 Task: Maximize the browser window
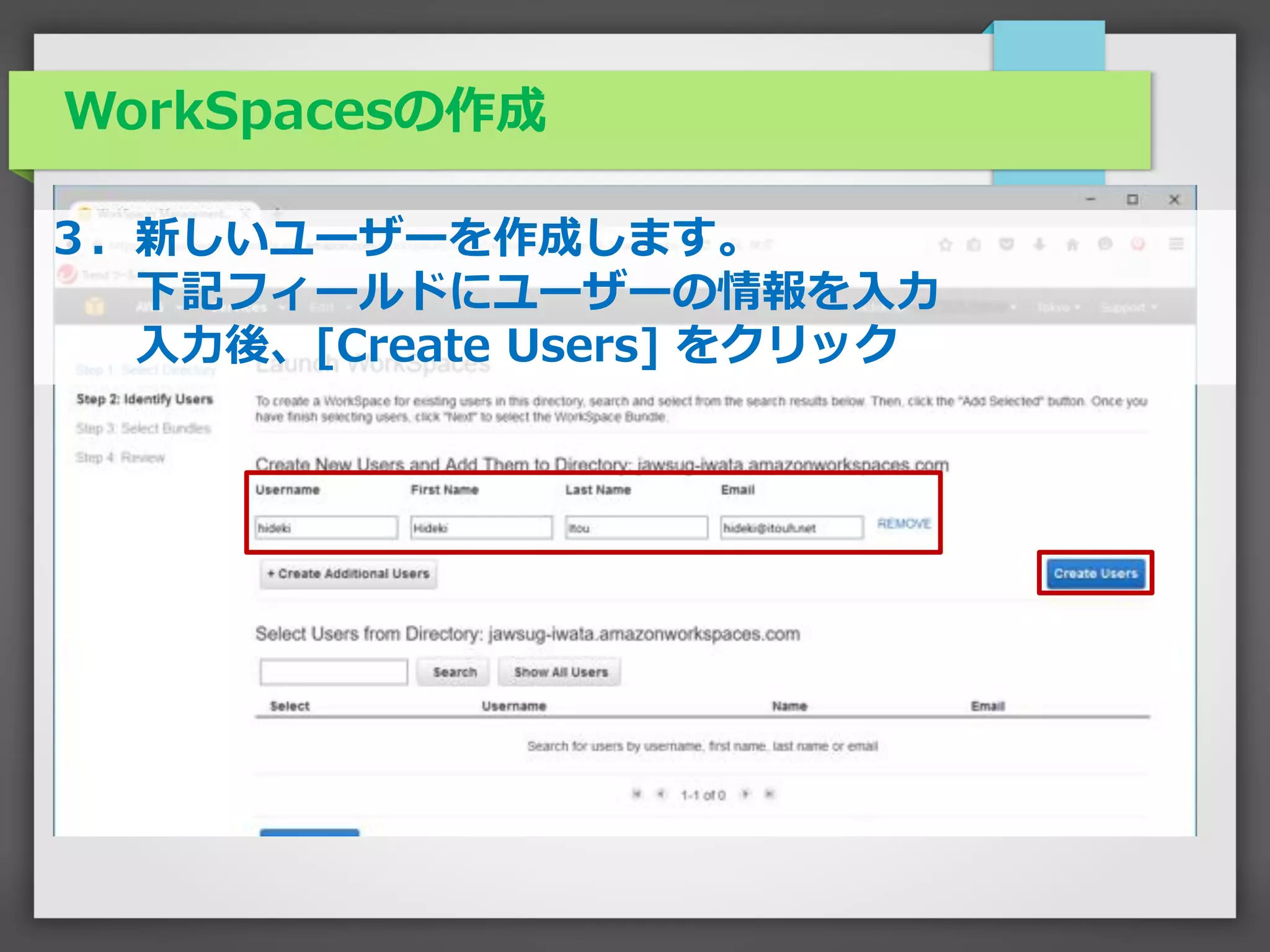tap(1132, 200)
